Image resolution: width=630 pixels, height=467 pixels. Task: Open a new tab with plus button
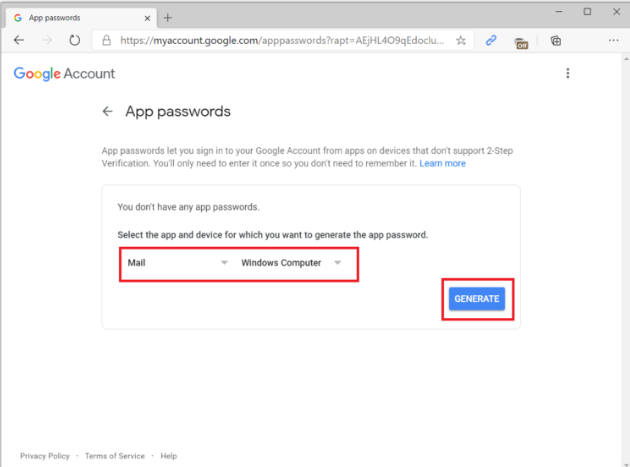[x=168, y=18]
